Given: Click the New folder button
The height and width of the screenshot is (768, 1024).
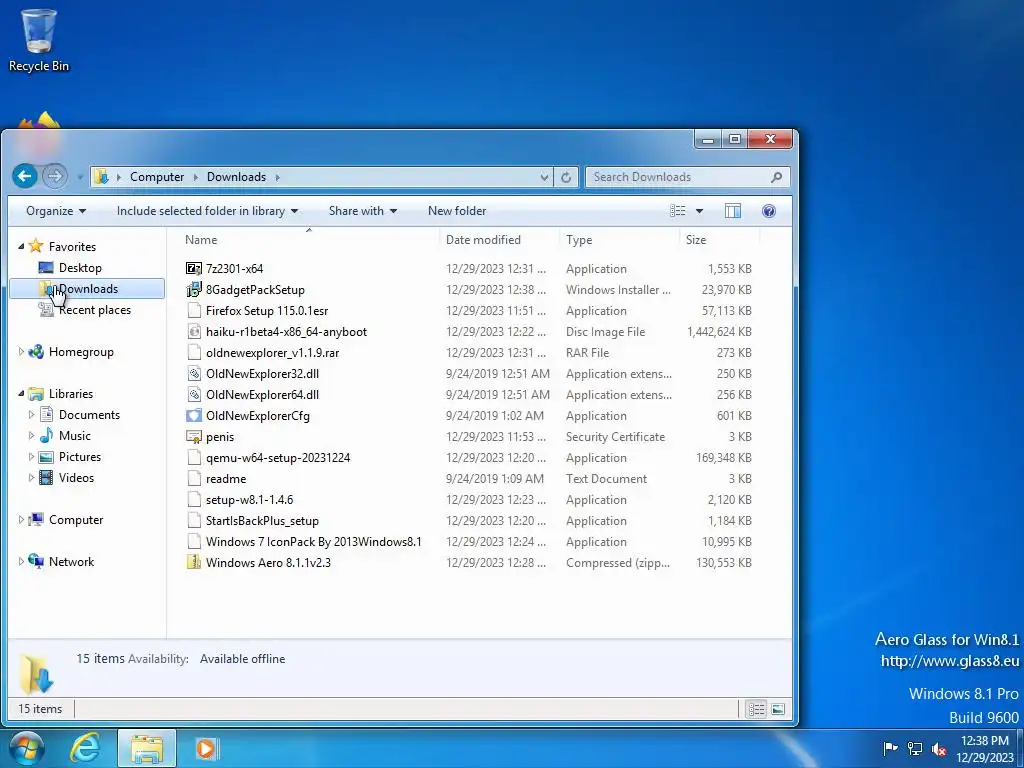Looking at the screenshot, I should tap(457, 211).
